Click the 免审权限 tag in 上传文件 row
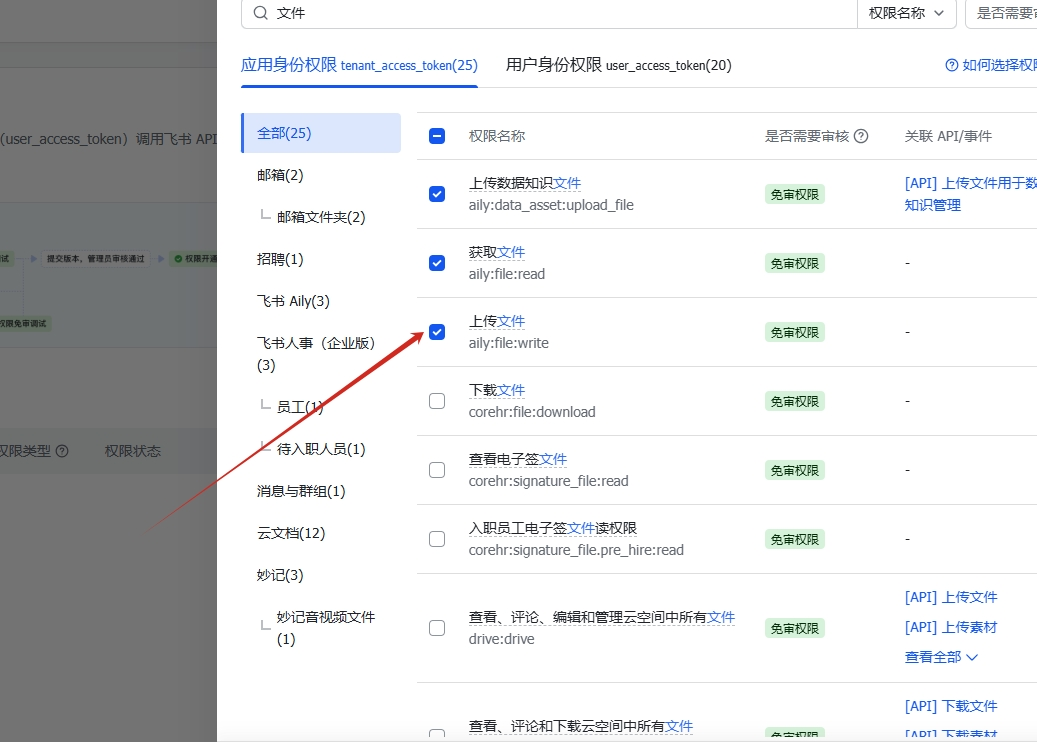This screenshot has width=1037, height=742. pos(795,333)
